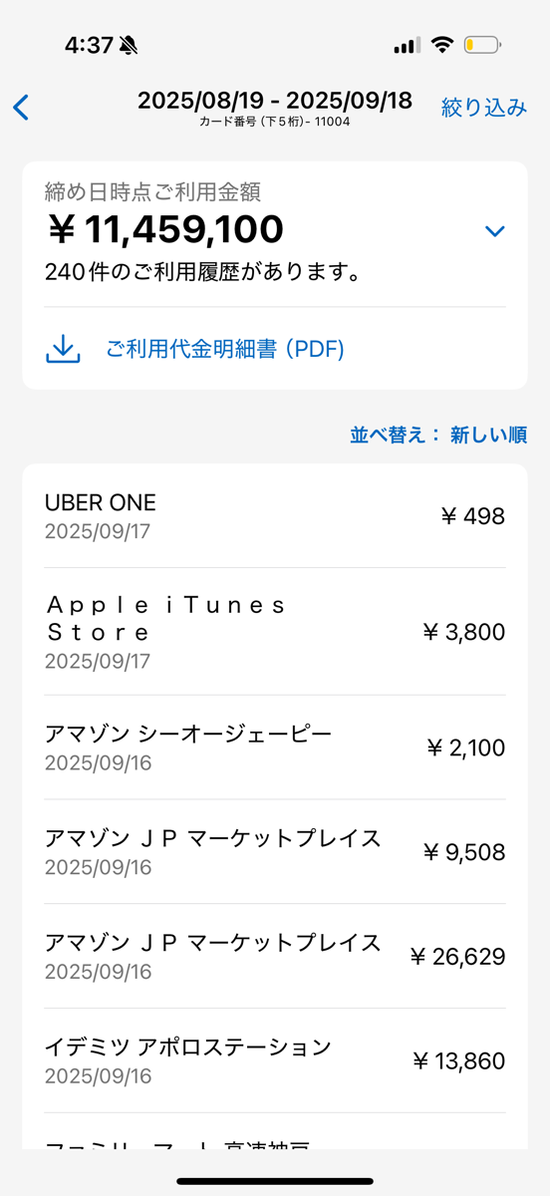550x1196 pixels.
Task: Tap the statement period date range title
Action: pyautogui.click(x=275, y=101)
